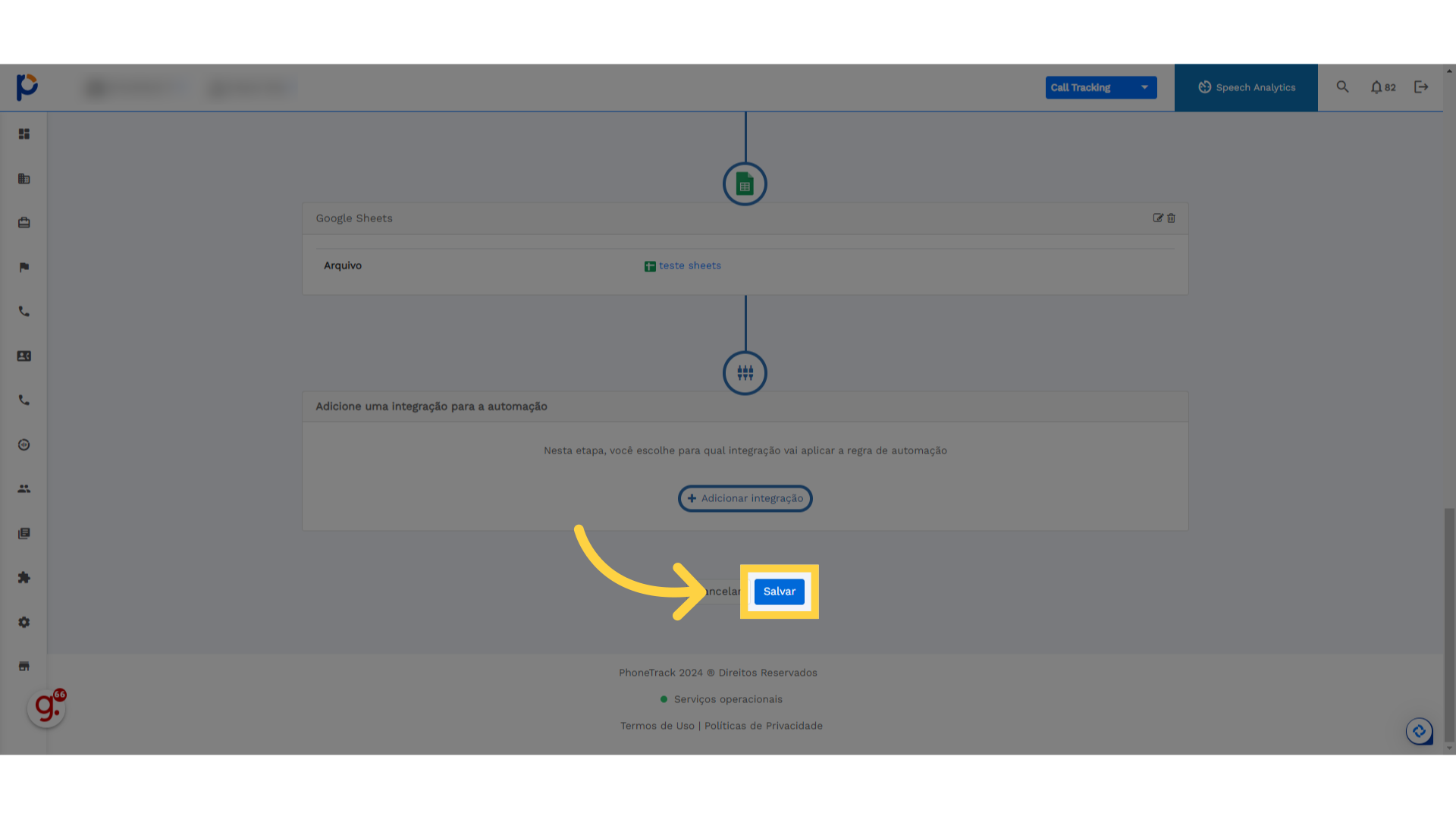Click the vertical page scrollbar thumb
The width and height of the screenshot is (1456, 819).
(x=1449, y=625)
